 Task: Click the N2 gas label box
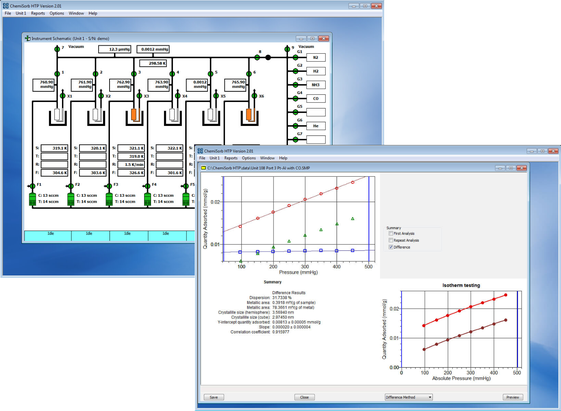tap(316, 57)
